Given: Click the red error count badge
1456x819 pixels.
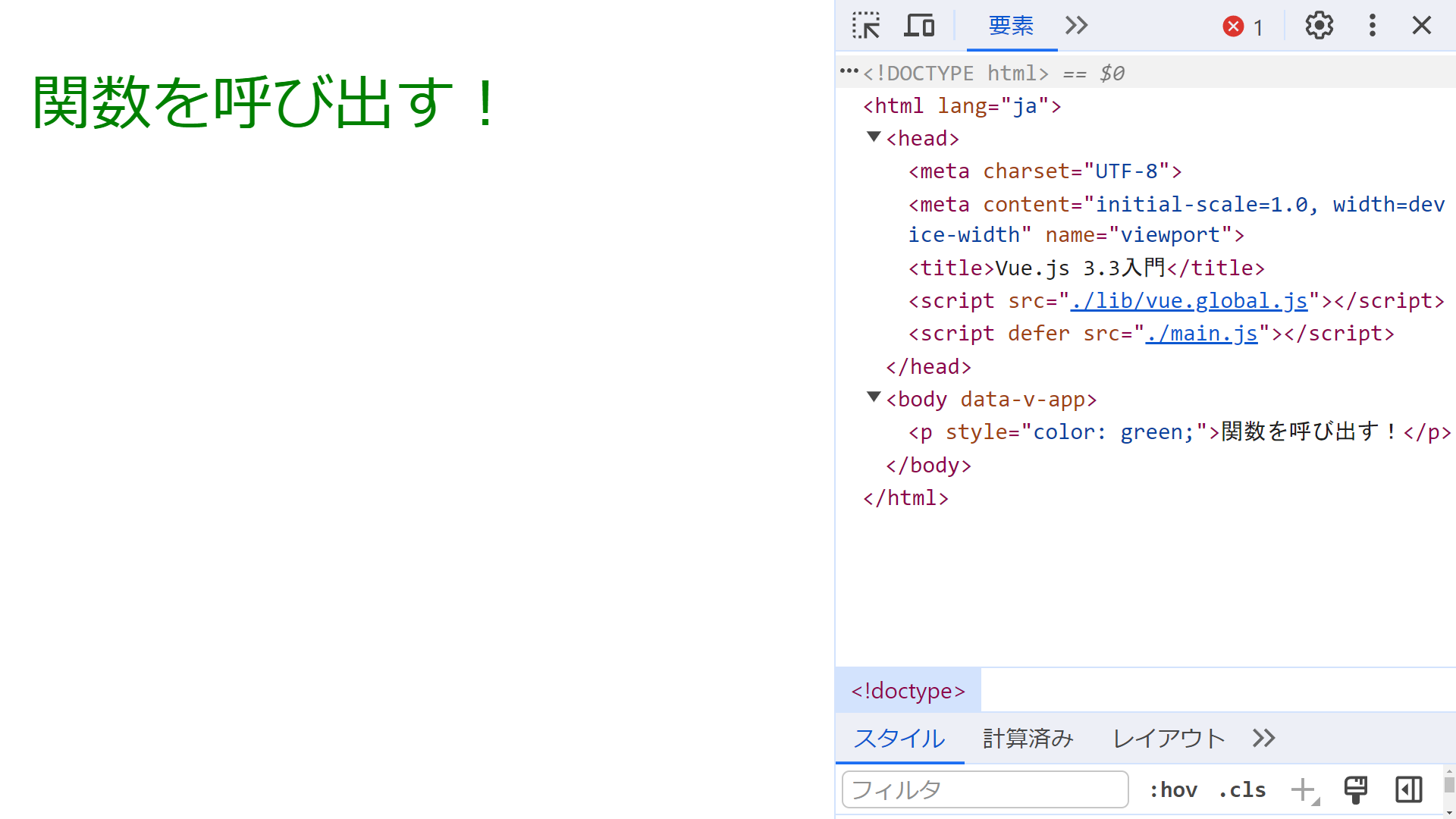Looking at the screenshot, I should click(x=1242, y=27).
